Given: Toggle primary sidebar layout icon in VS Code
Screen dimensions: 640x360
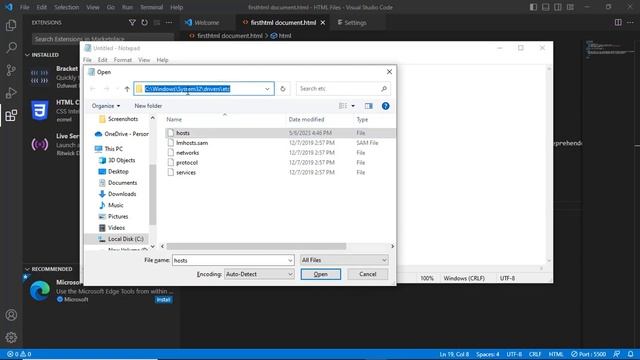Looking at the screenshot, I should [533, 7].
